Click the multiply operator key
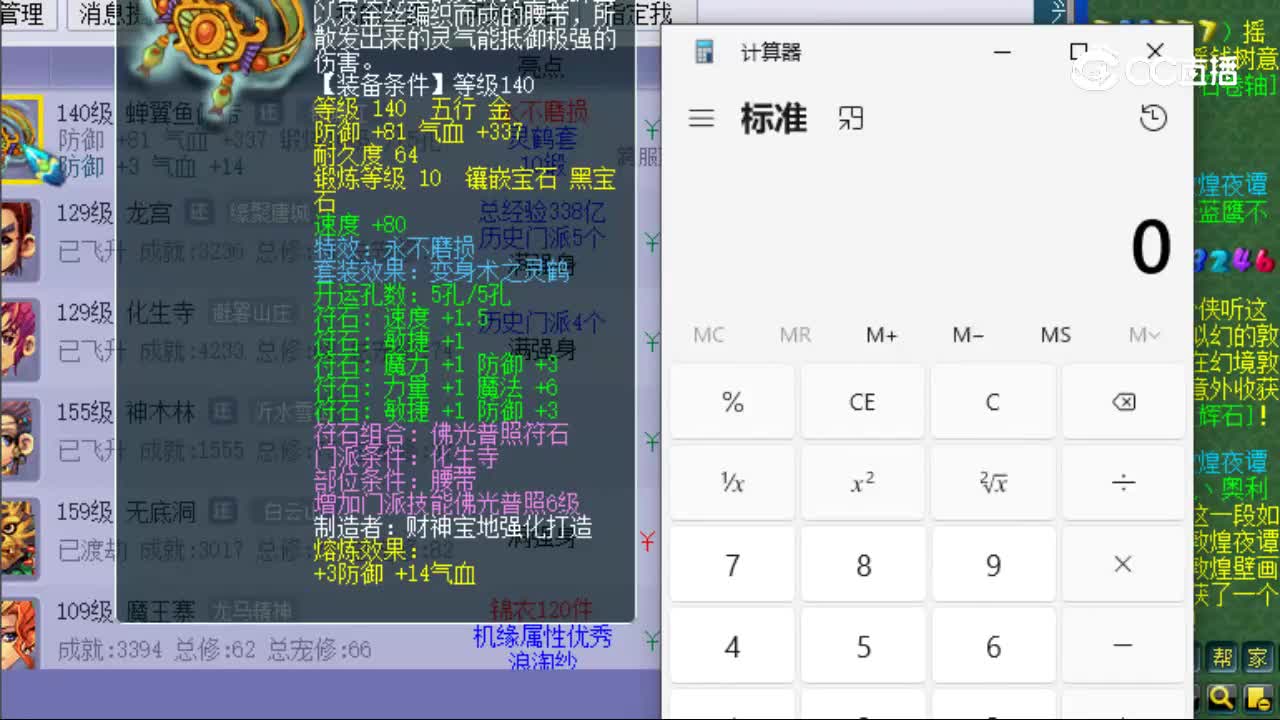Screen dimensions: 1280x720 [1123, 565]
